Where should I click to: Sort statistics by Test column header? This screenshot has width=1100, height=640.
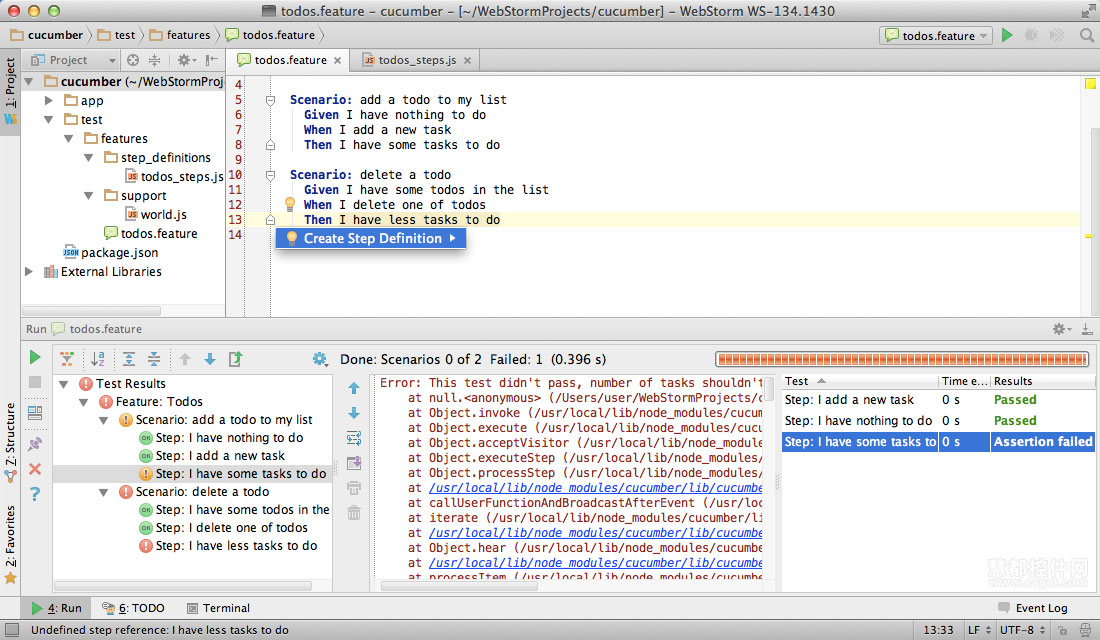(x=859, y=381)
